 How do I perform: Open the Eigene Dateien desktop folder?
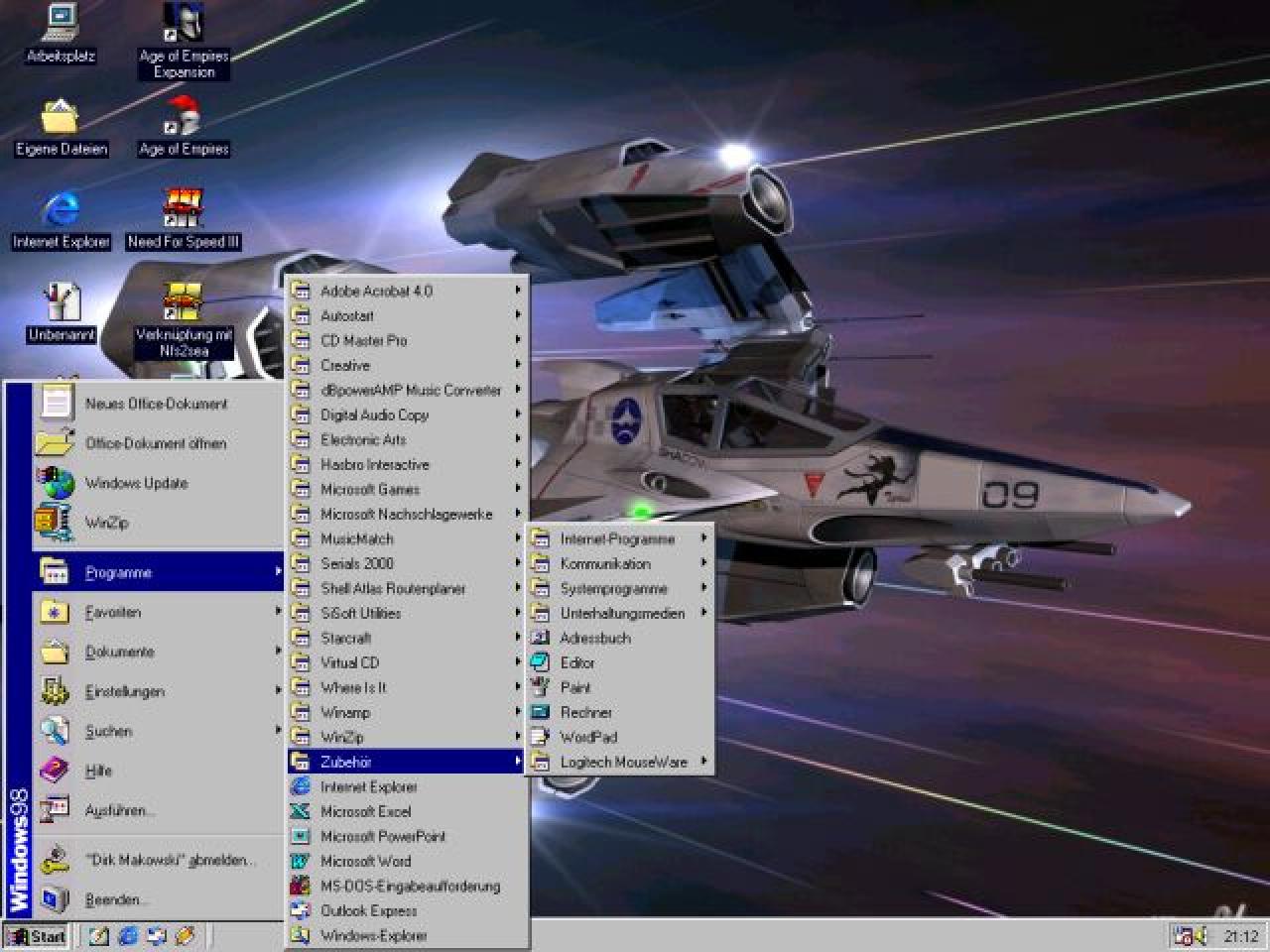point(61,128)
